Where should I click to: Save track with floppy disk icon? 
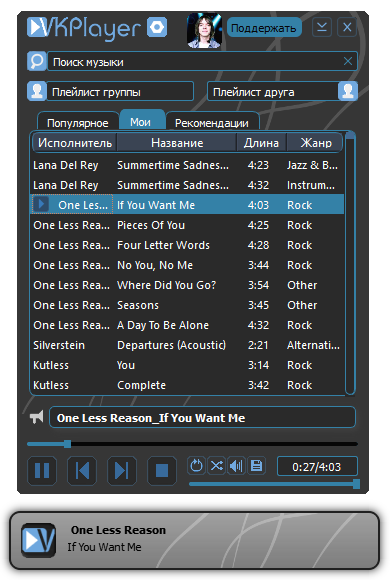tap(256, 465)
